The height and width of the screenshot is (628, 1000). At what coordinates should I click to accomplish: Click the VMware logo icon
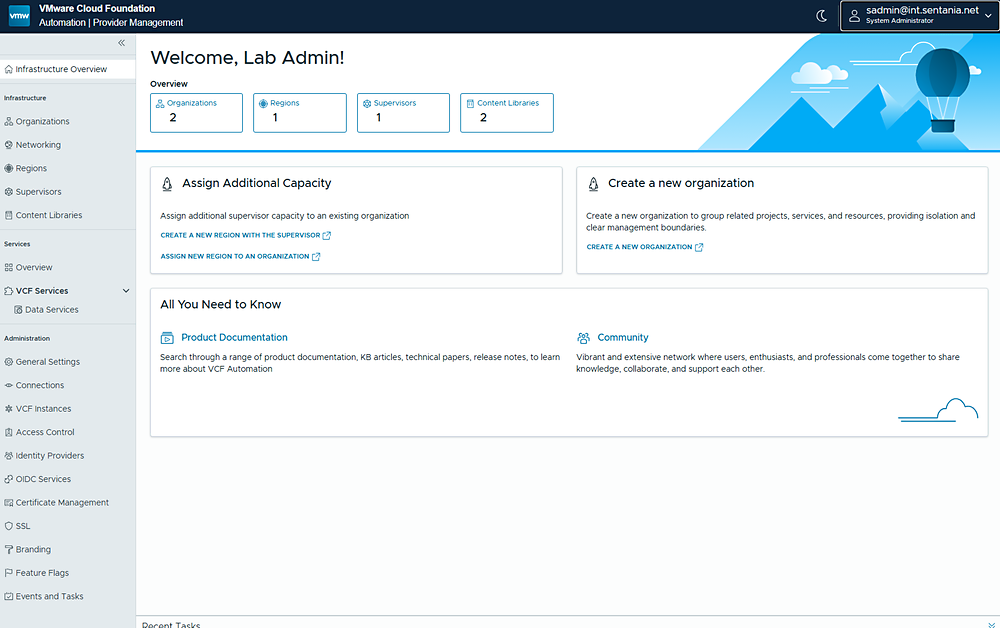click(19, 16)
